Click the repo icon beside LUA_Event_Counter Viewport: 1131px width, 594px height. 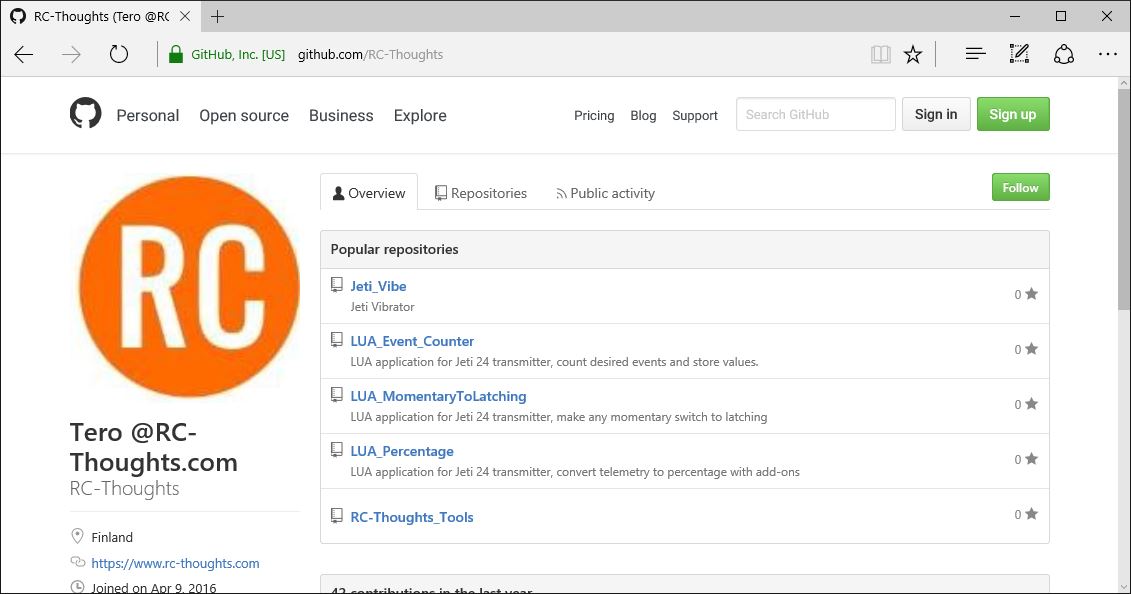click(336, 340)
